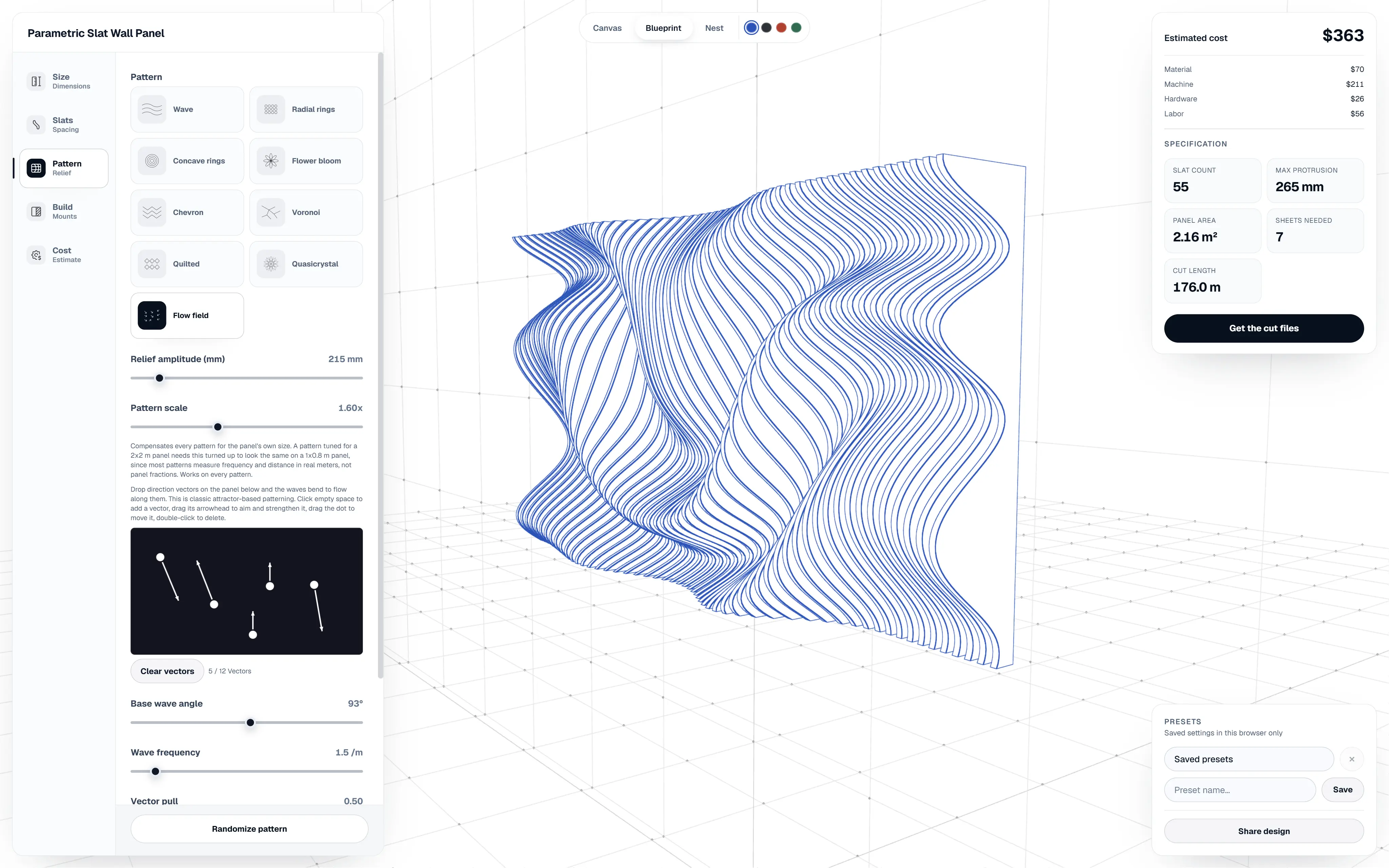Click the Hardware cost $26 row

(1264, 99)
